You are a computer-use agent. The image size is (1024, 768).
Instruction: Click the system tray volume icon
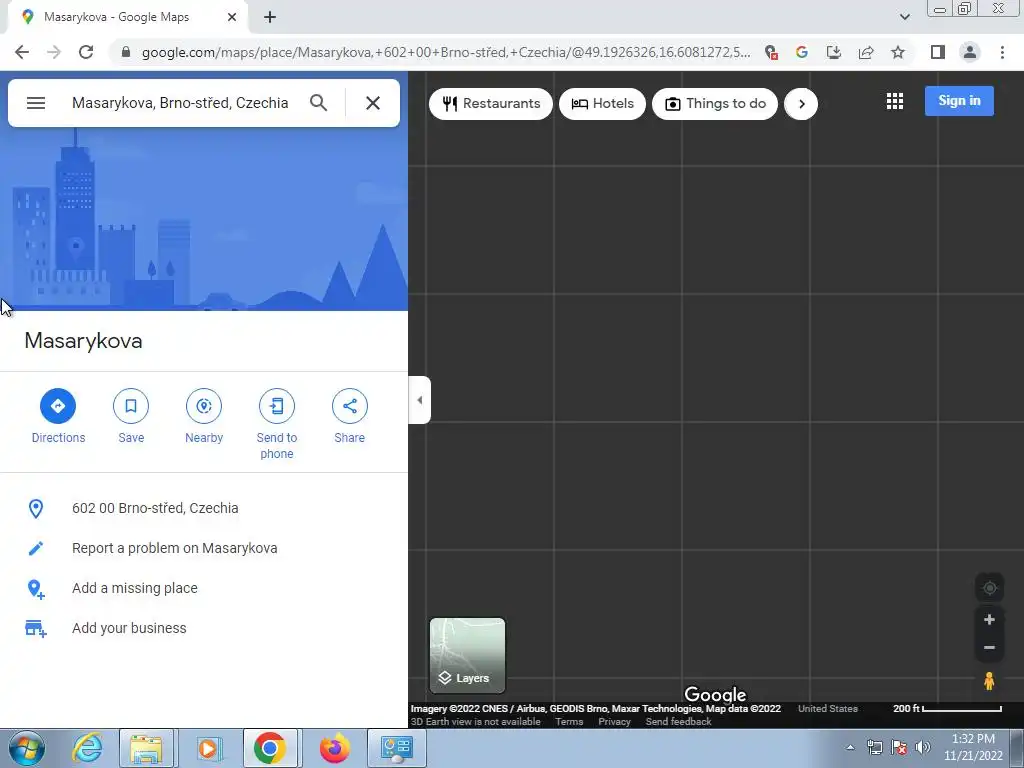tap(923, 747)
